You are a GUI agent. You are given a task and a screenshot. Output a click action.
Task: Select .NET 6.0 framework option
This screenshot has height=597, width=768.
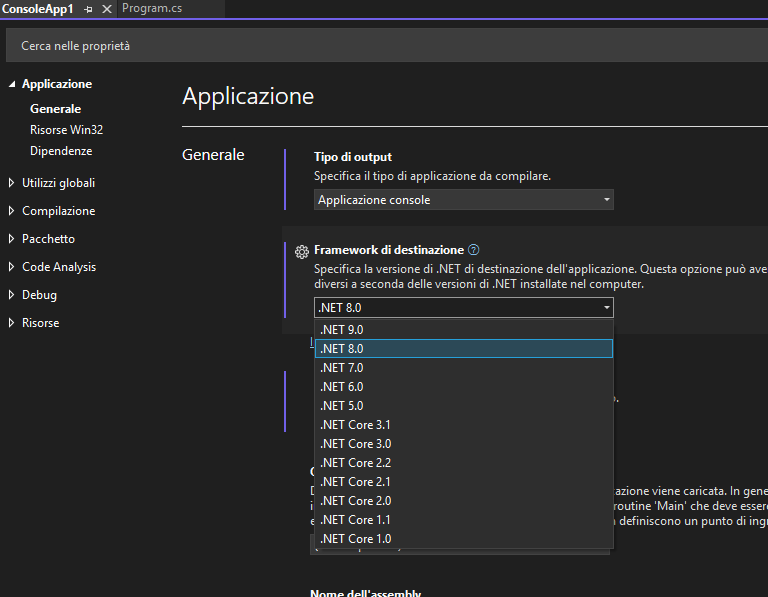(x=341, y=387)
